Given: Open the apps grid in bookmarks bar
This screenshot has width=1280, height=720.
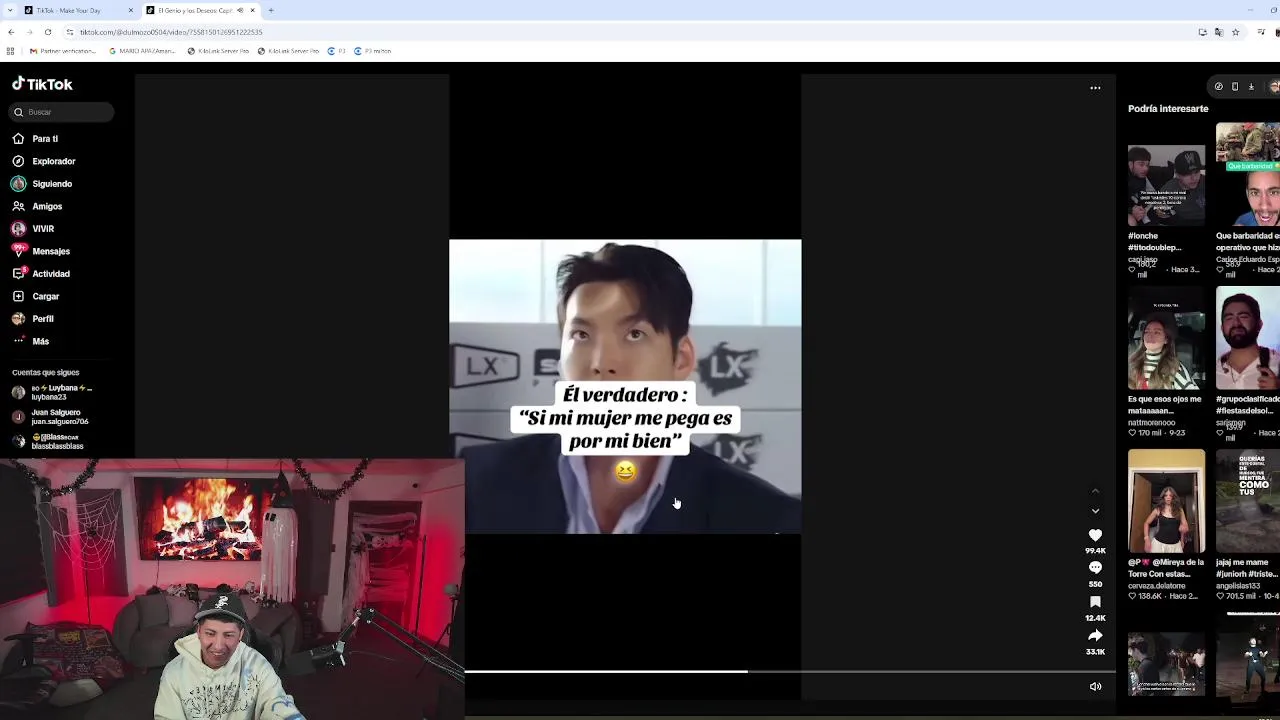Looking at the screenshot, I should tap(11, 51).
